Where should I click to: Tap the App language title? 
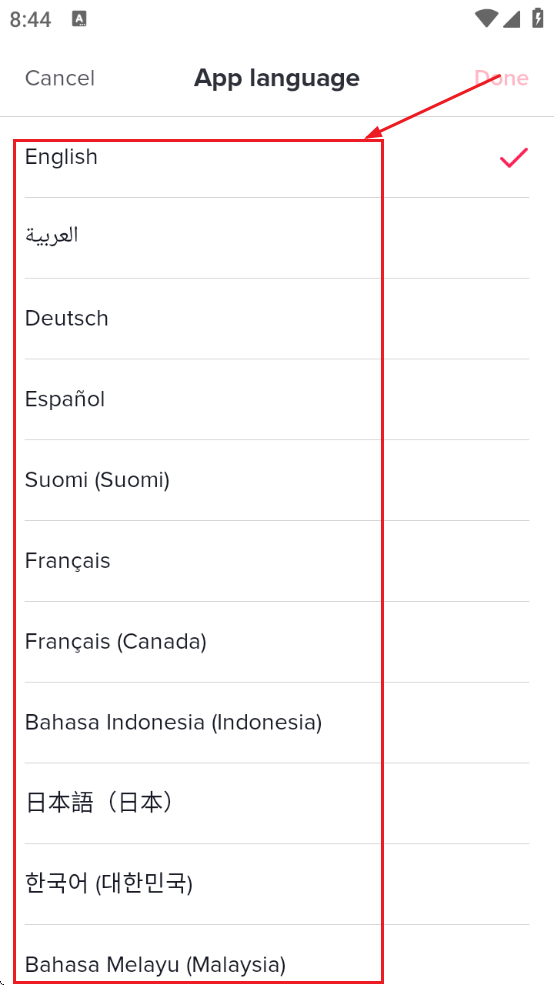coord(276,79)
